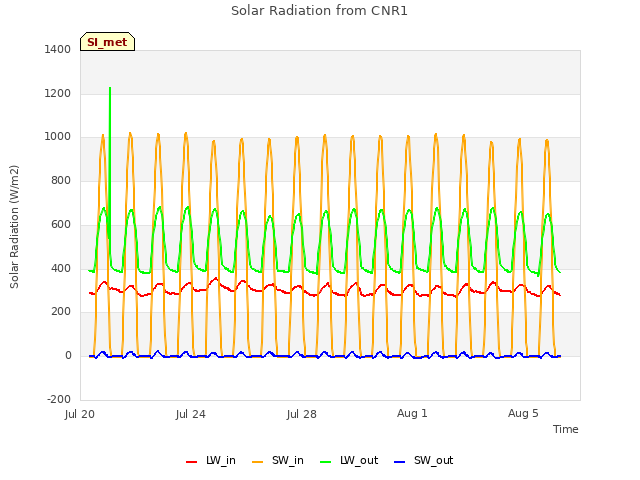This screenshot has width=640, height=480.
Task: Click the red LW_in legend color marker
Action: [191, 462]
